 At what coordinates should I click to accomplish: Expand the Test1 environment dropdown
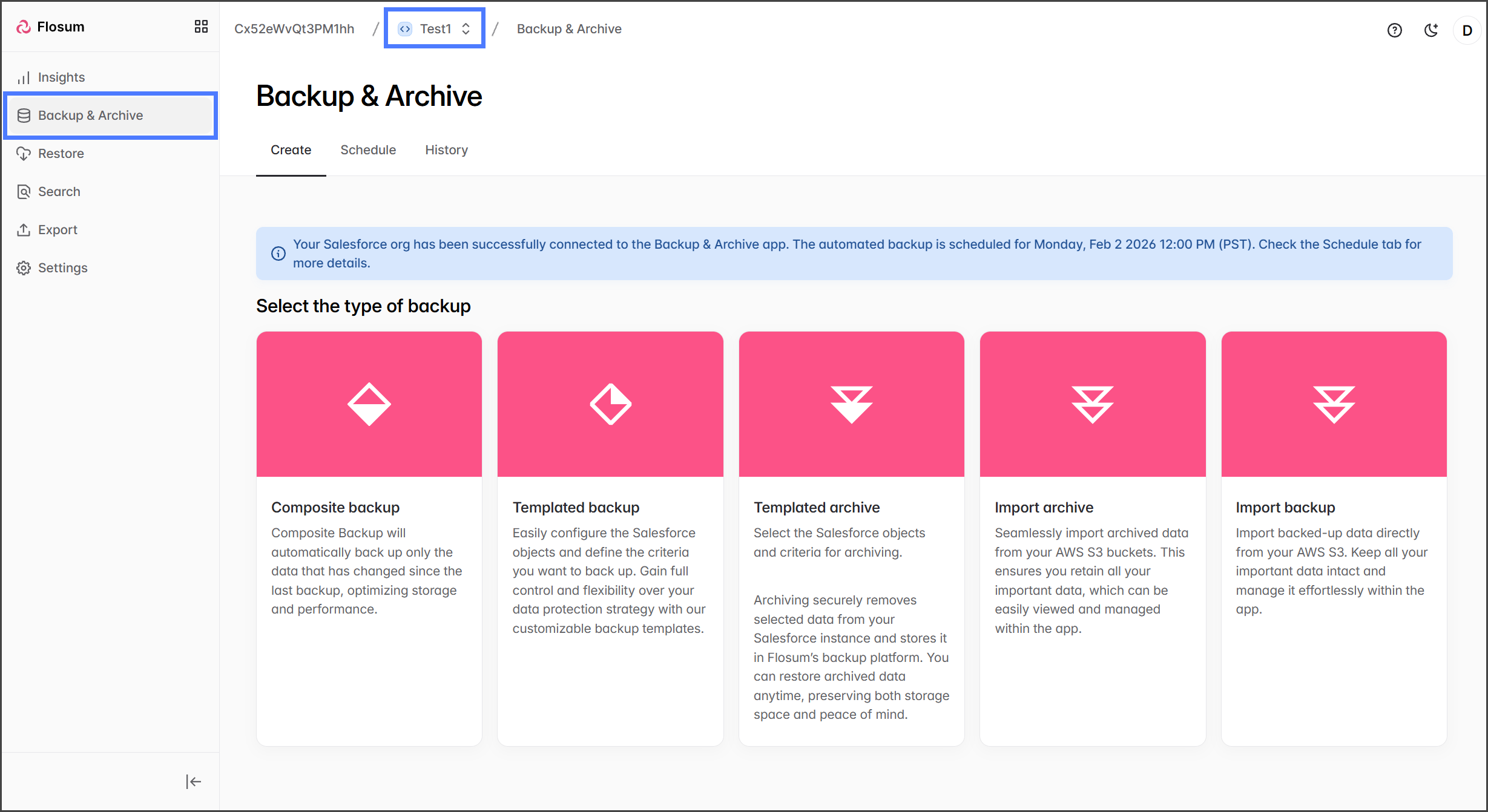(x=435, y=28)
